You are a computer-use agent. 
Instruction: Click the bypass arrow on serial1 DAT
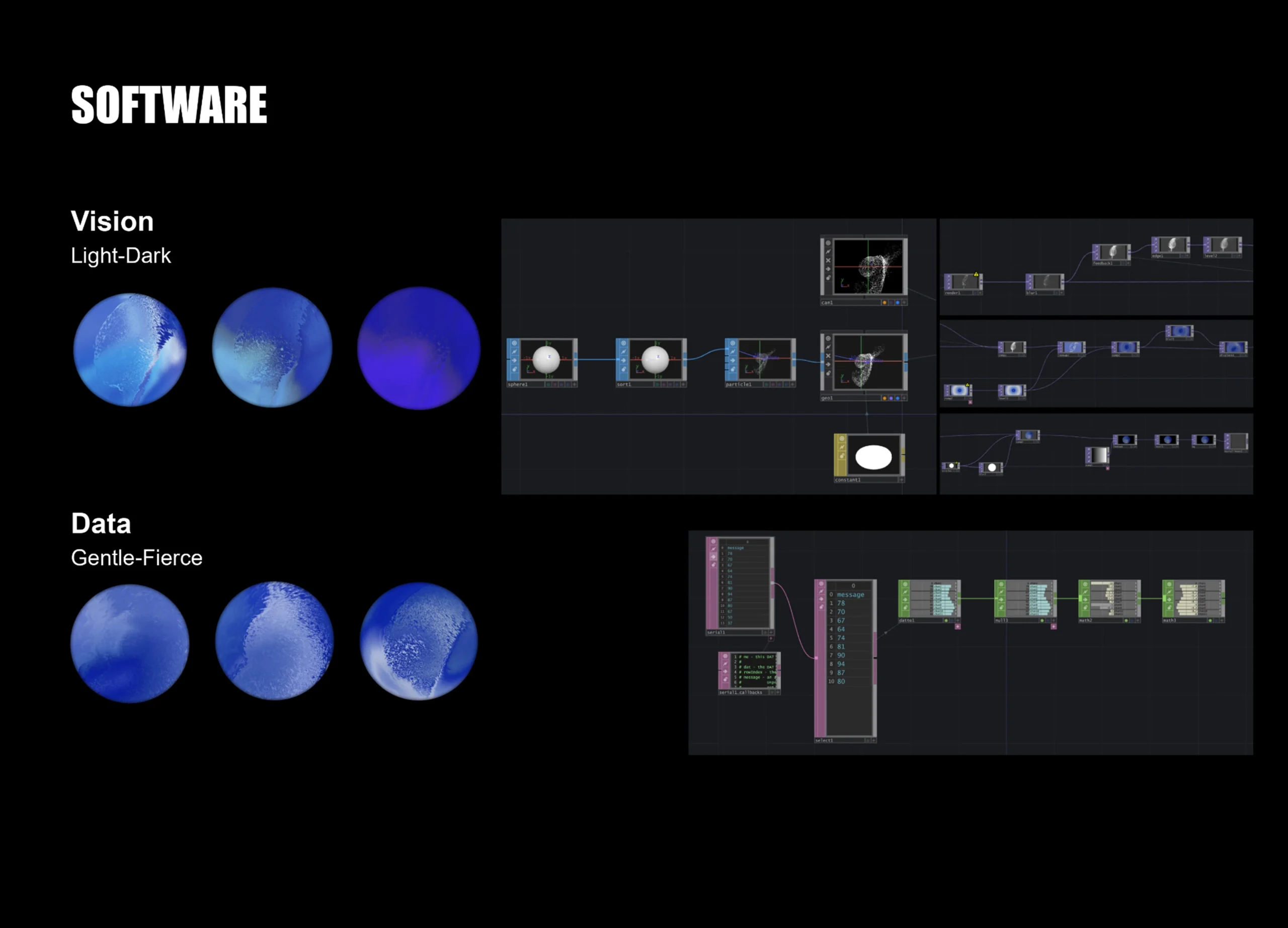pos(713,557)
